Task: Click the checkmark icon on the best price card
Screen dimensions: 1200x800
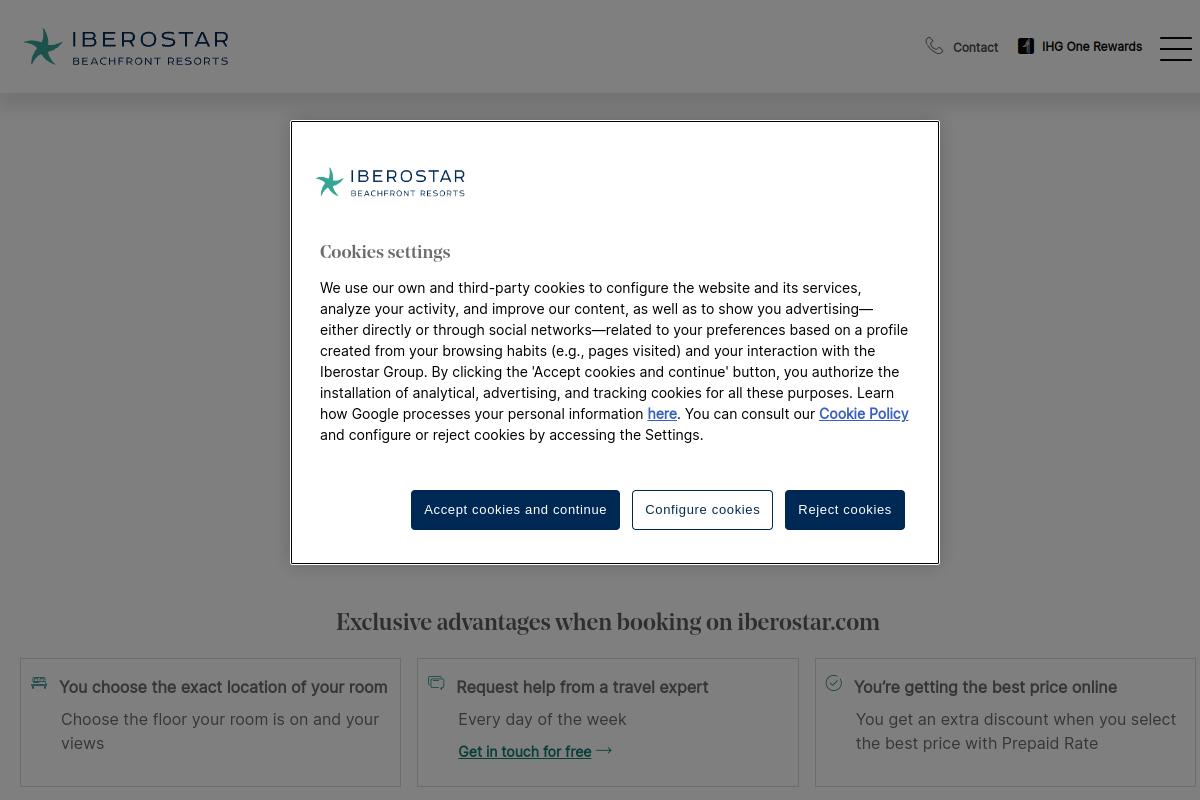Action: [834, 682]
